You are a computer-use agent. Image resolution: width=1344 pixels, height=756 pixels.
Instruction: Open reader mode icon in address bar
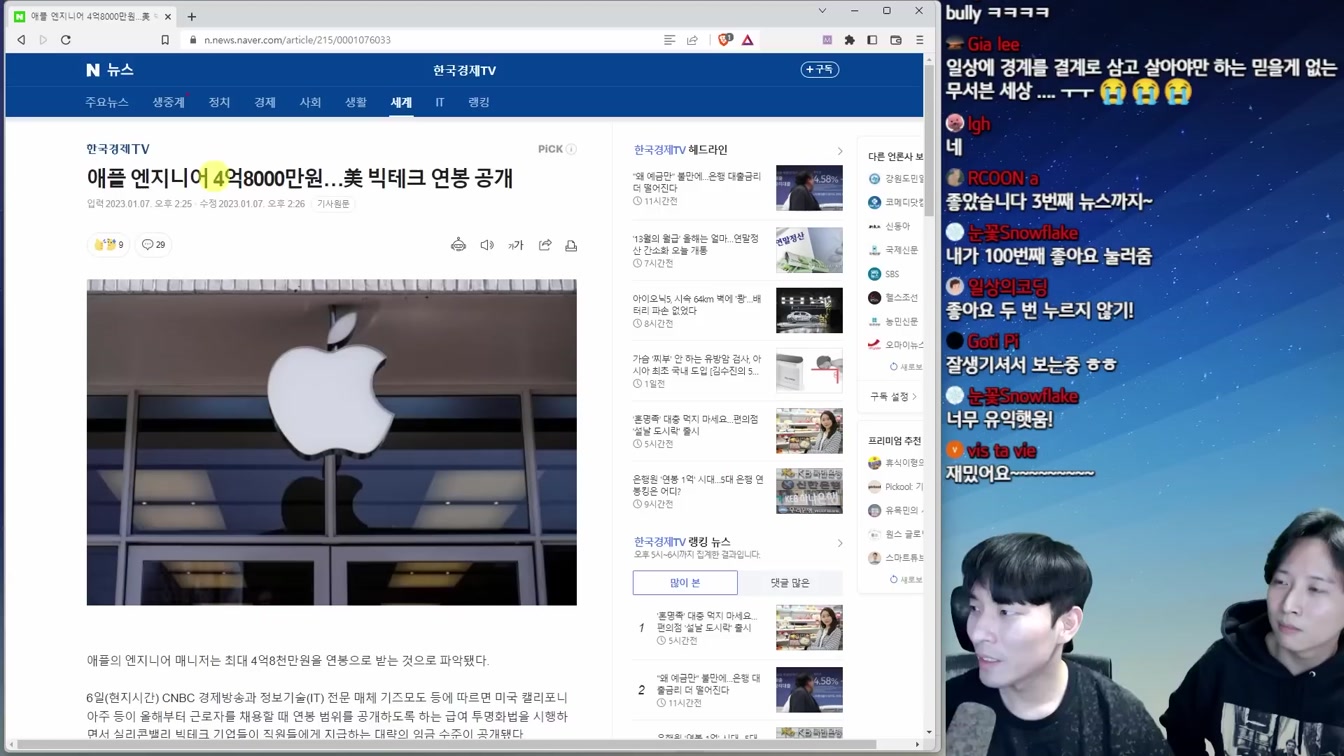point(669,40)
